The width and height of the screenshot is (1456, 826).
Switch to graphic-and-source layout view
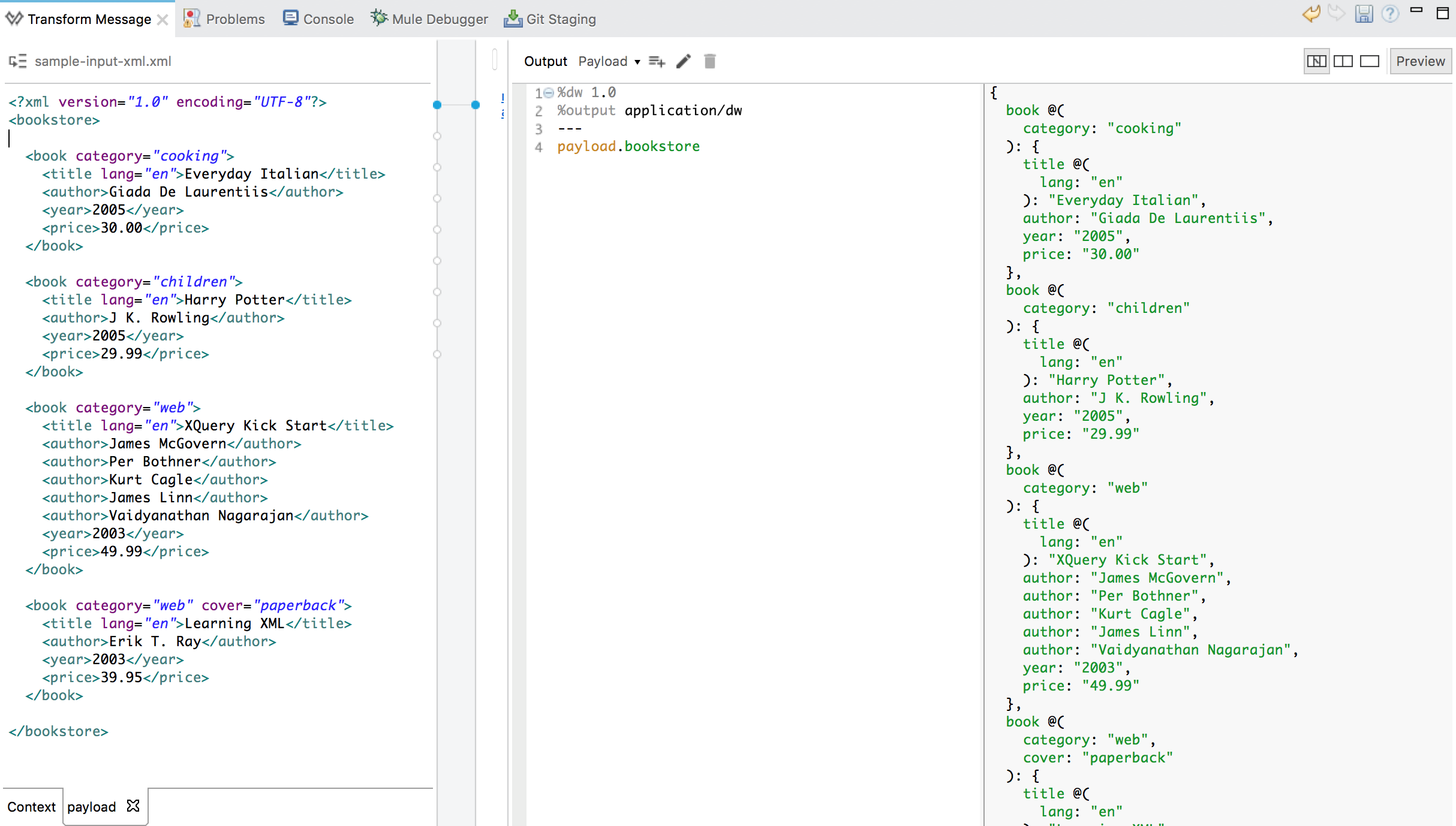click(x=1316, y=61)
